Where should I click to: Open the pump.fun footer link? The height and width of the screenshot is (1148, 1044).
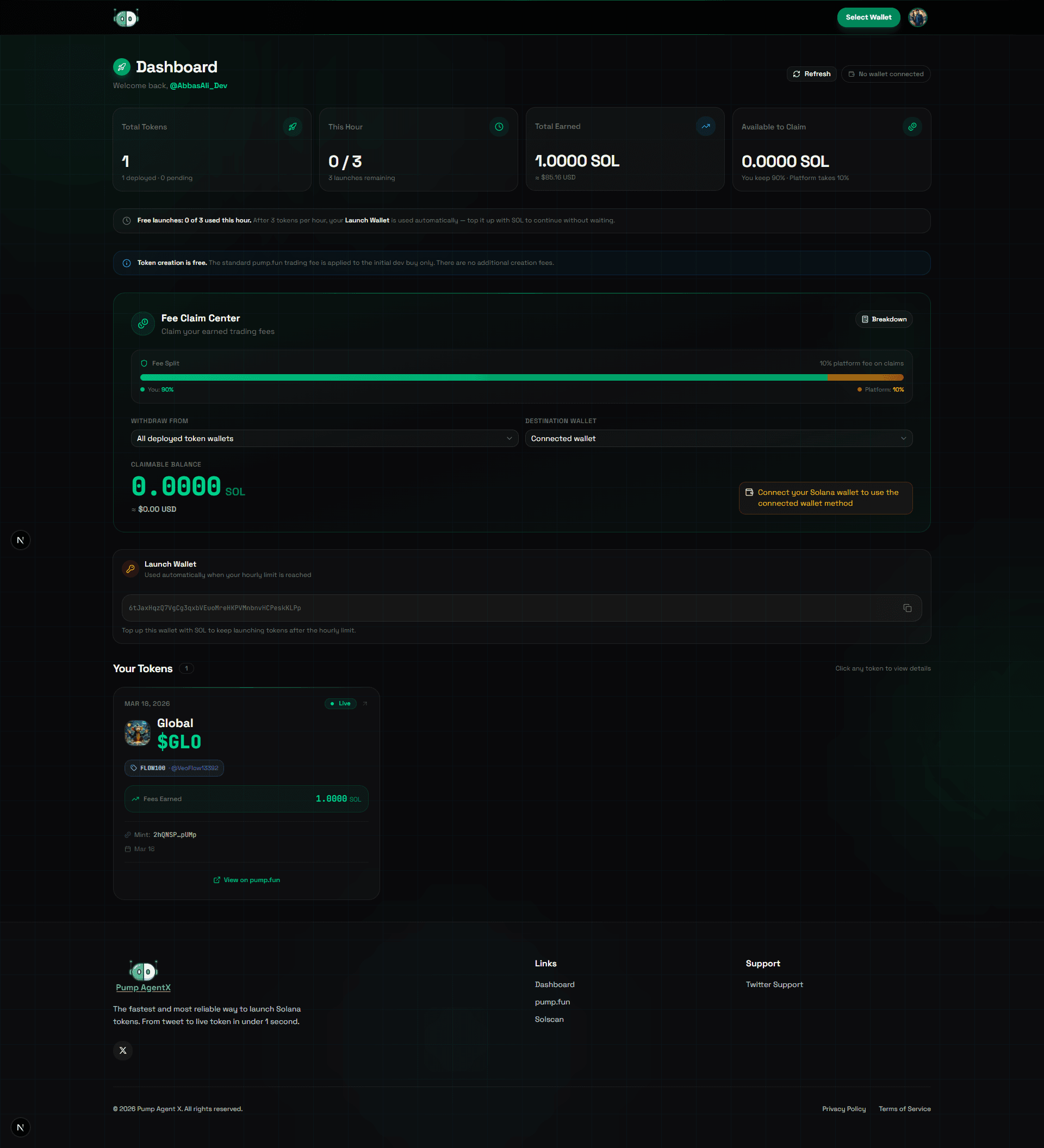point(552,1002)
